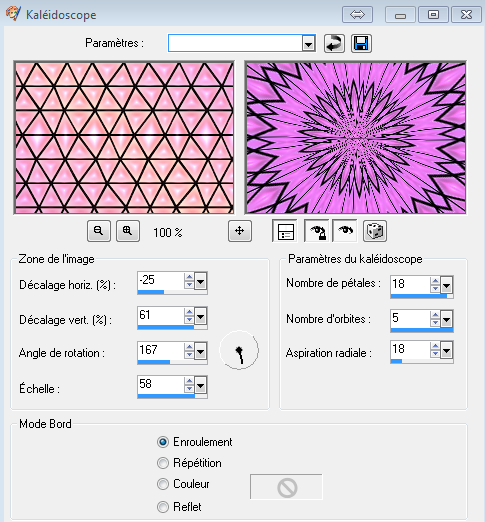This screenshot has height=522, width=485.
Task: Open Aspiration radiale dropdown arrow
Action: (446, 351)
